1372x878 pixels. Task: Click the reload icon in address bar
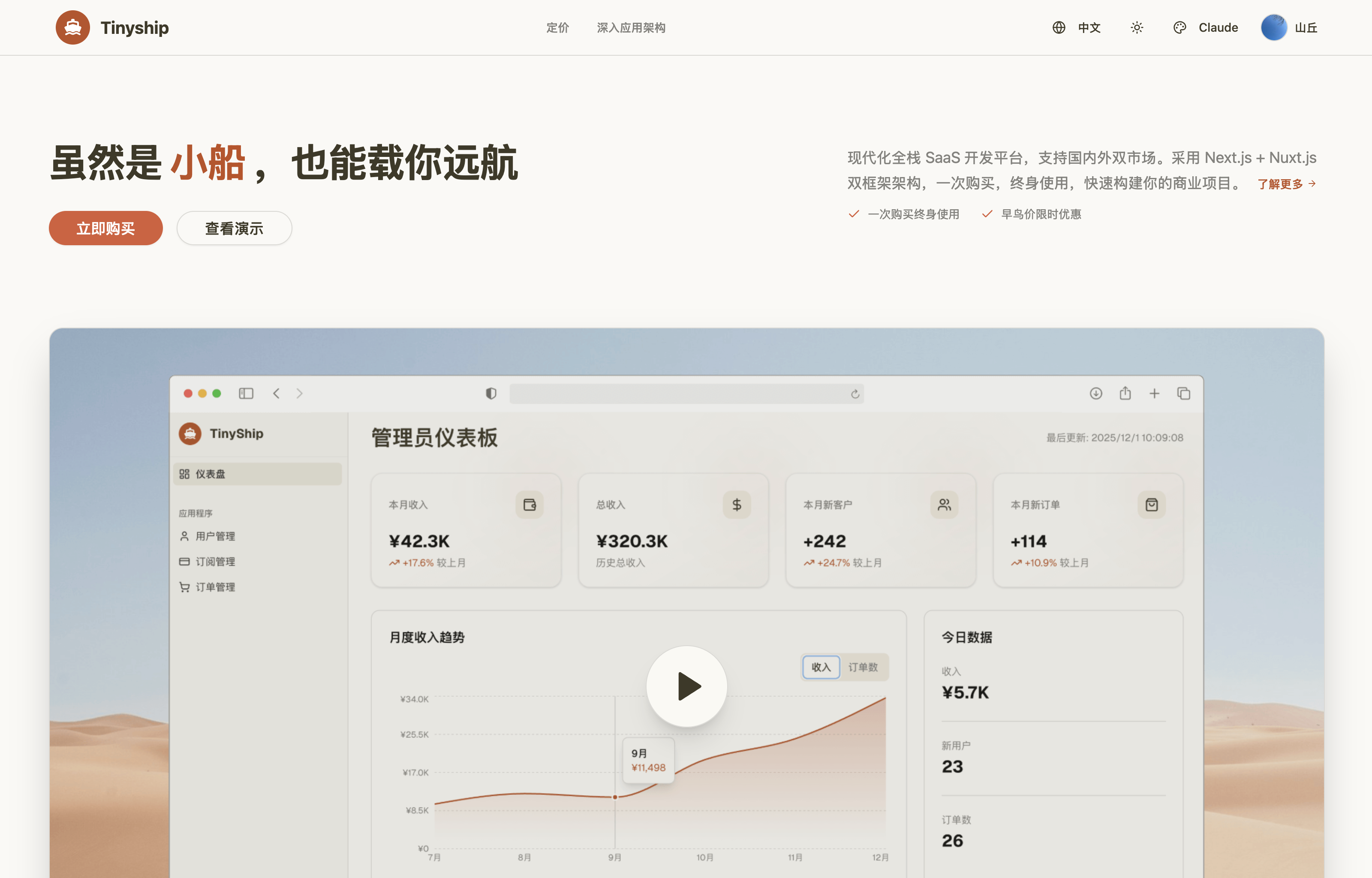(854, 394)
